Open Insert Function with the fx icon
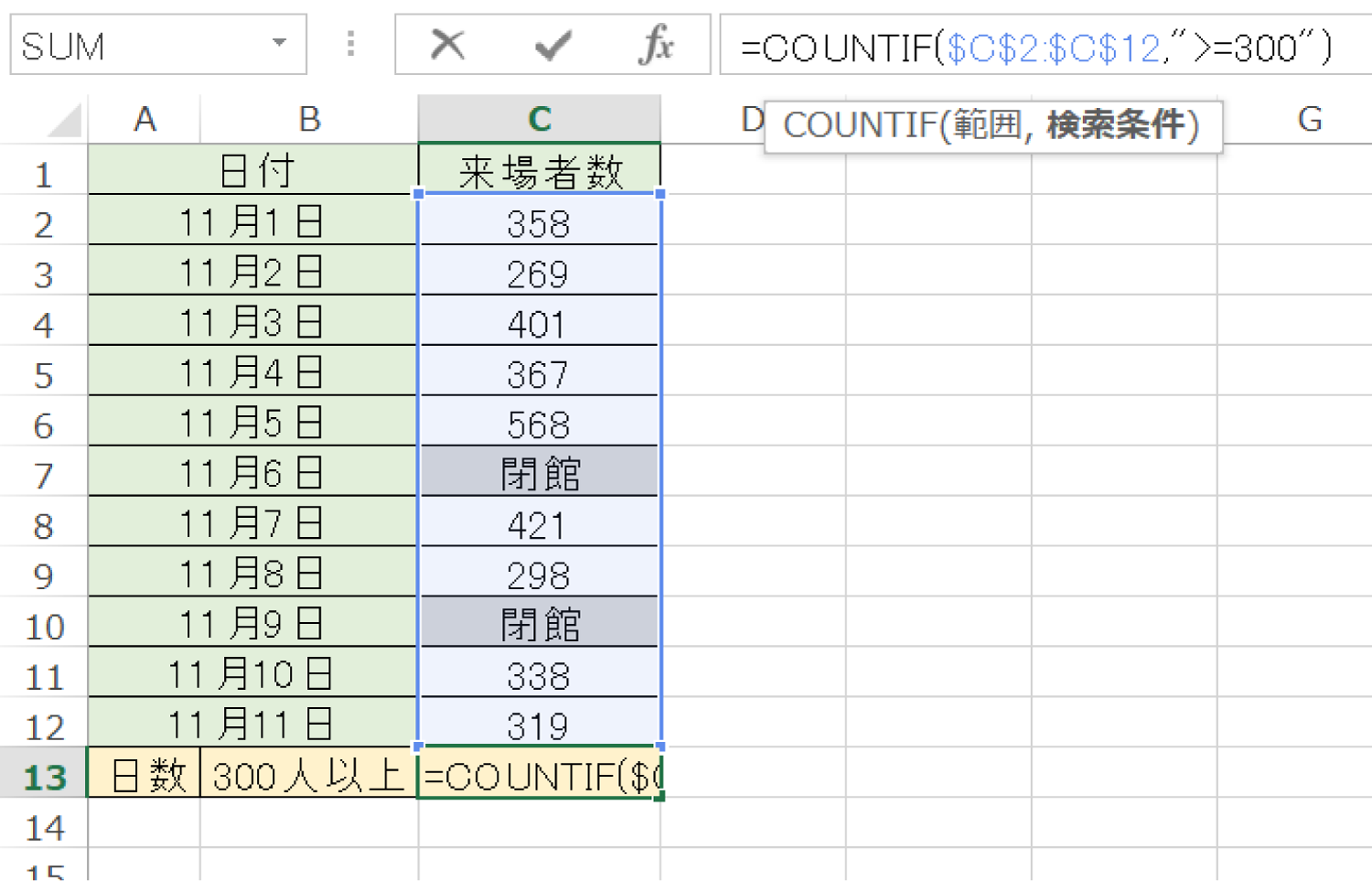 coord(657,44)
